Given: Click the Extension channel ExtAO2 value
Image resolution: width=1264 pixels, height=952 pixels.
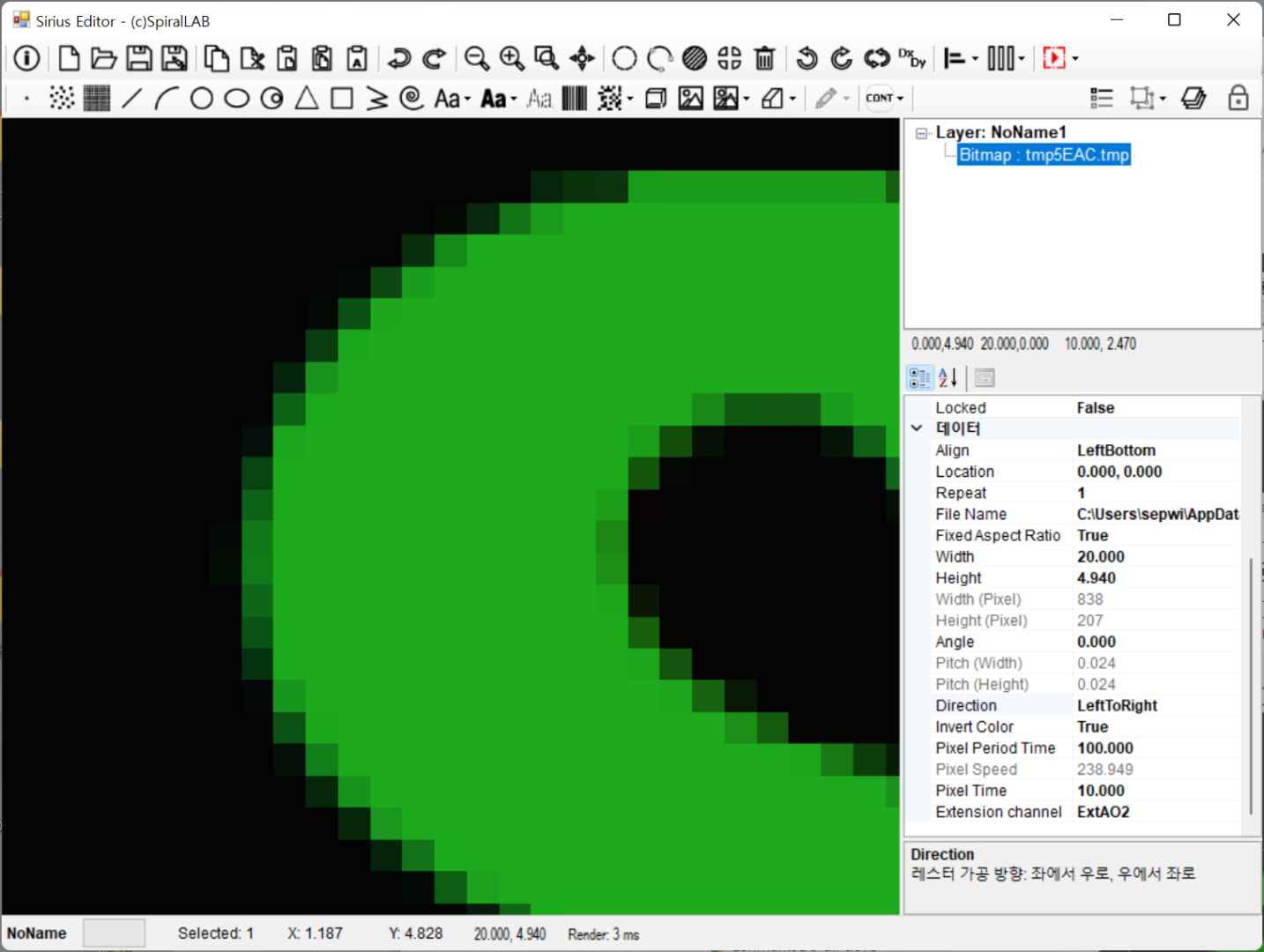Looking at the screenshot, I should click(1156, 812).
